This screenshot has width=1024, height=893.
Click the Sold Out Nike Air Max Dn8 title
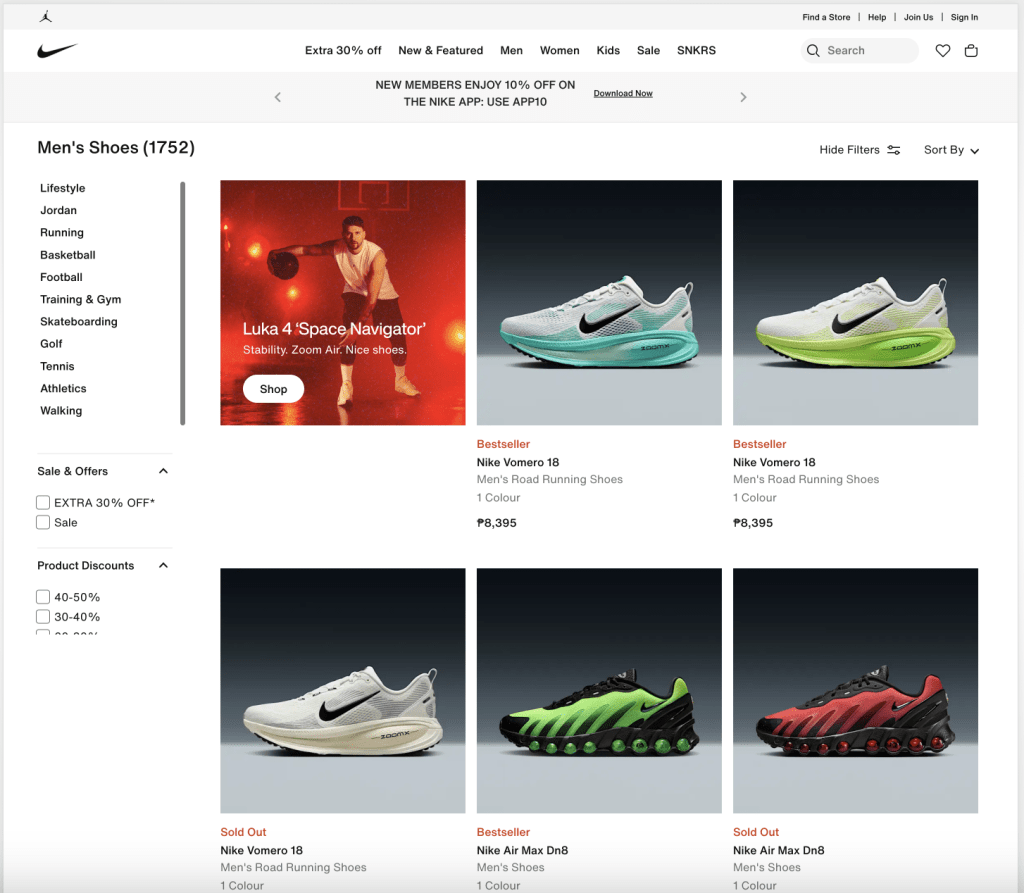tap(778, 850)
